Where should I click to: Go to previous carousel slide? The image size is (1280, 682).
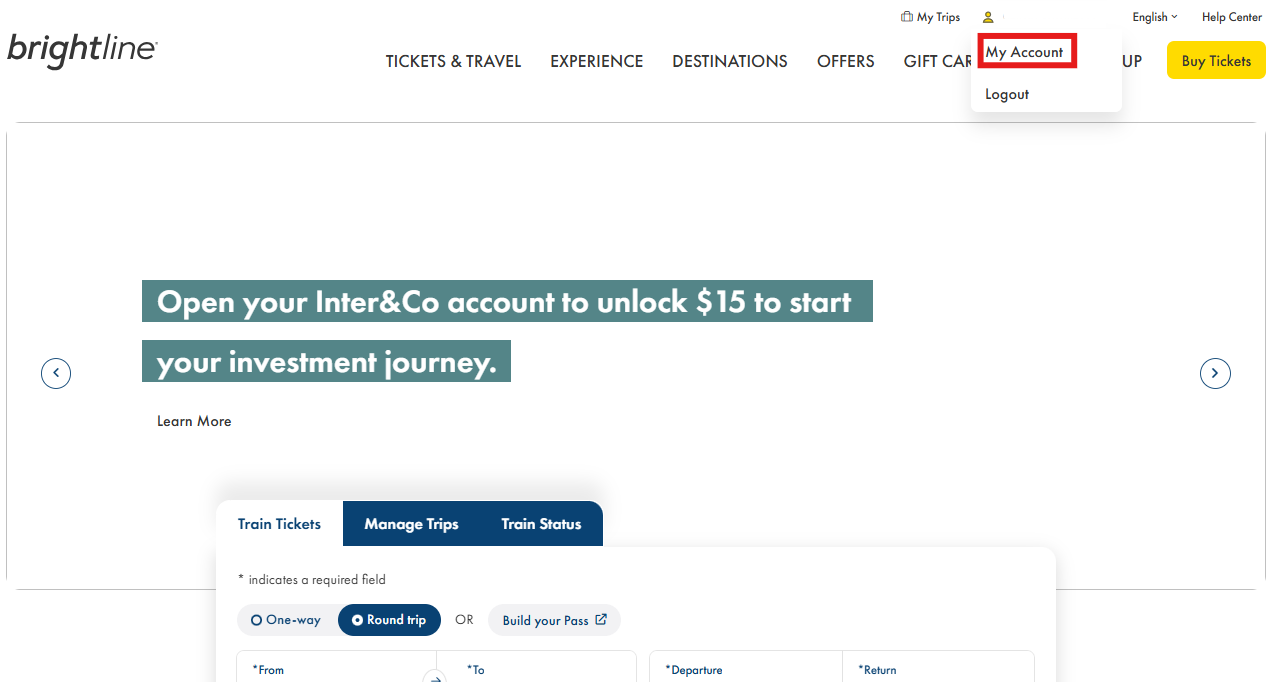[x=56, y=373]
